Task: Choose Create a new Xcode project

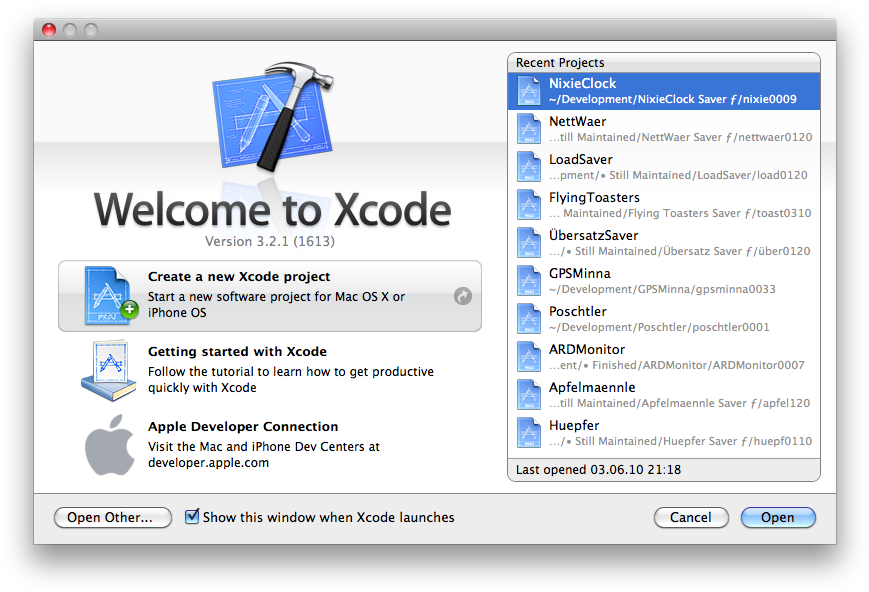Action: (x=270, y=296)
